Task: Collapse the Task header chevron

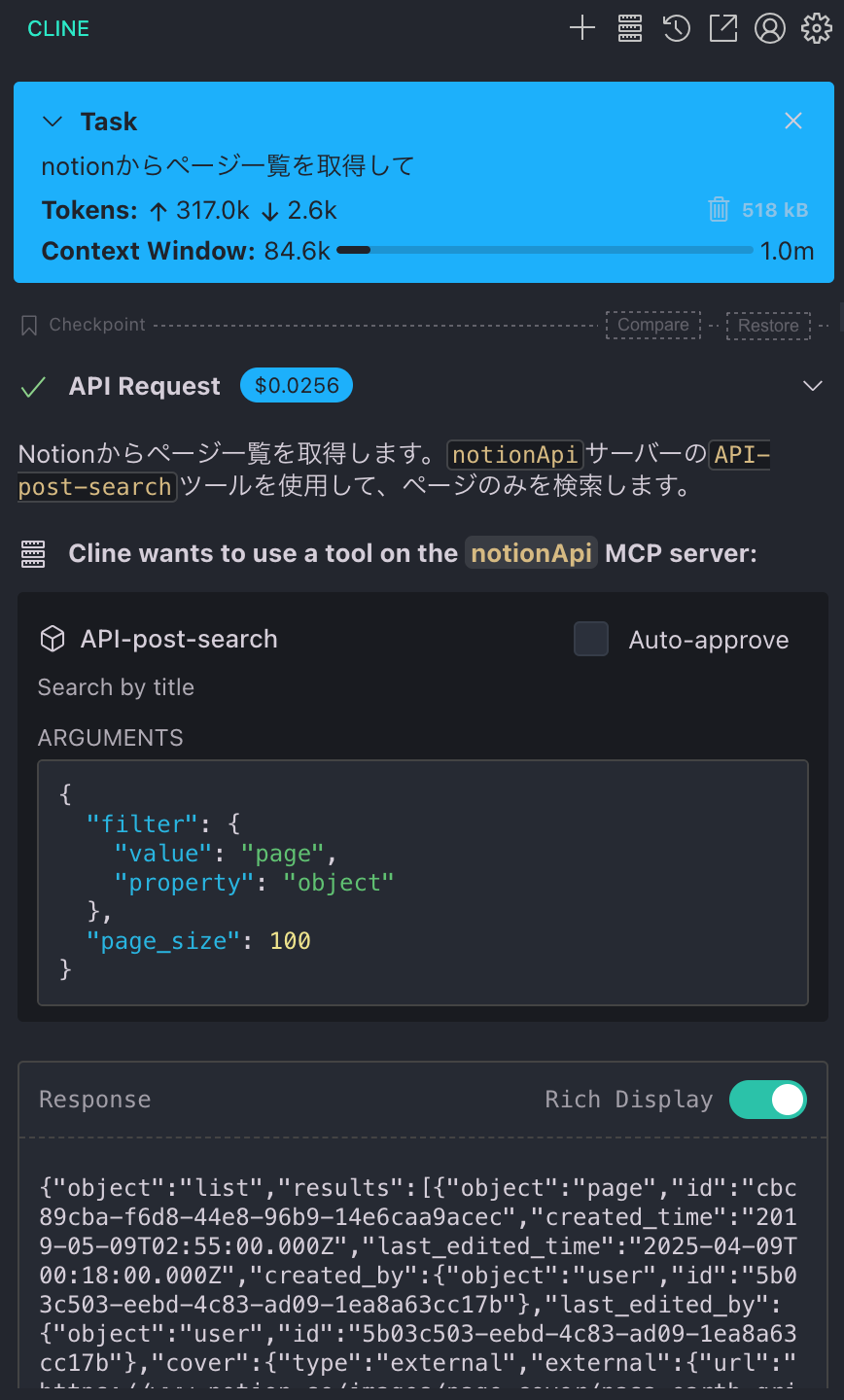Action: point(52,122)
